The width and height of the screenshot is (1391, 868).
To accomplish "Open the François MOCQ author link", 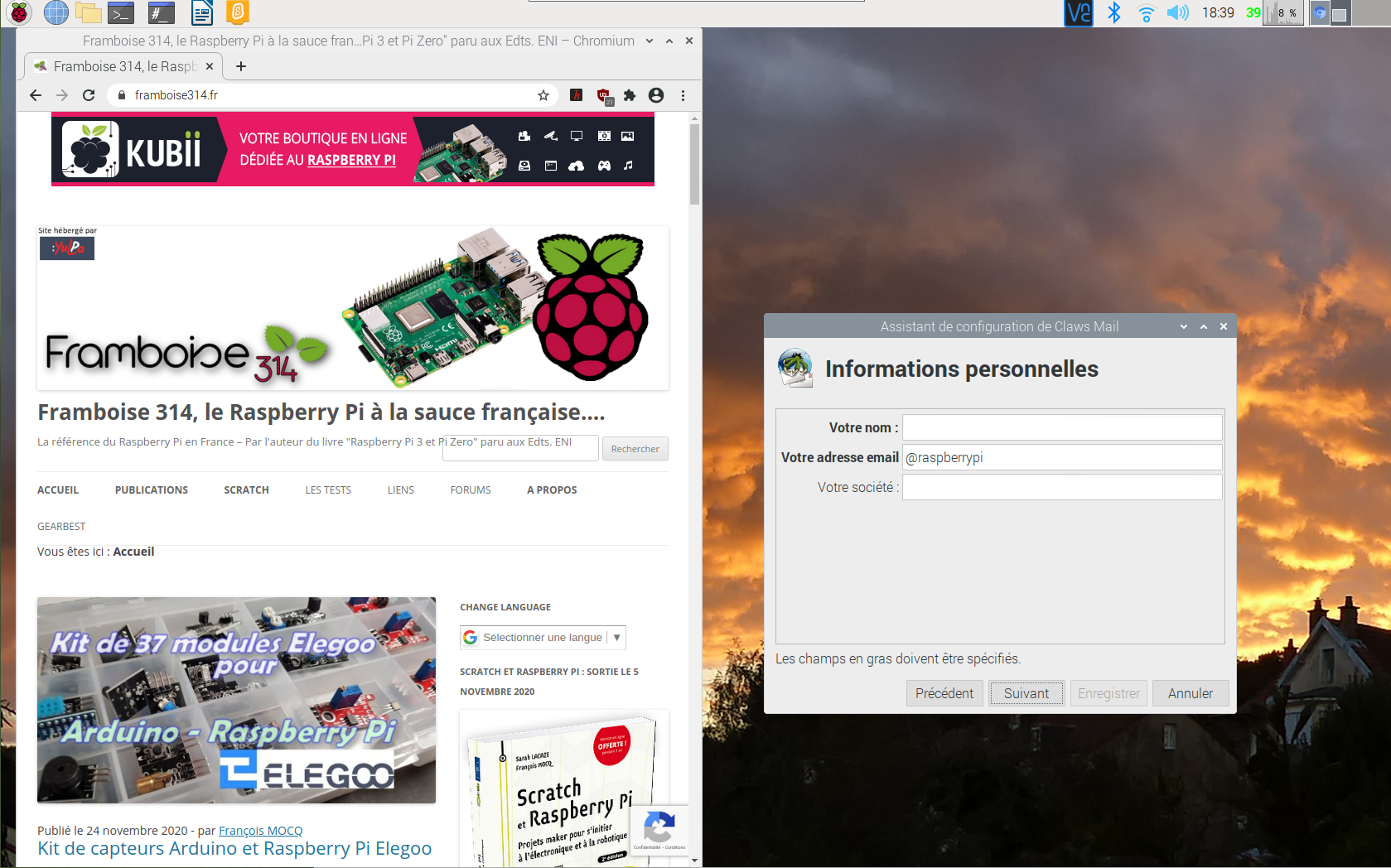I will point(260,830).
